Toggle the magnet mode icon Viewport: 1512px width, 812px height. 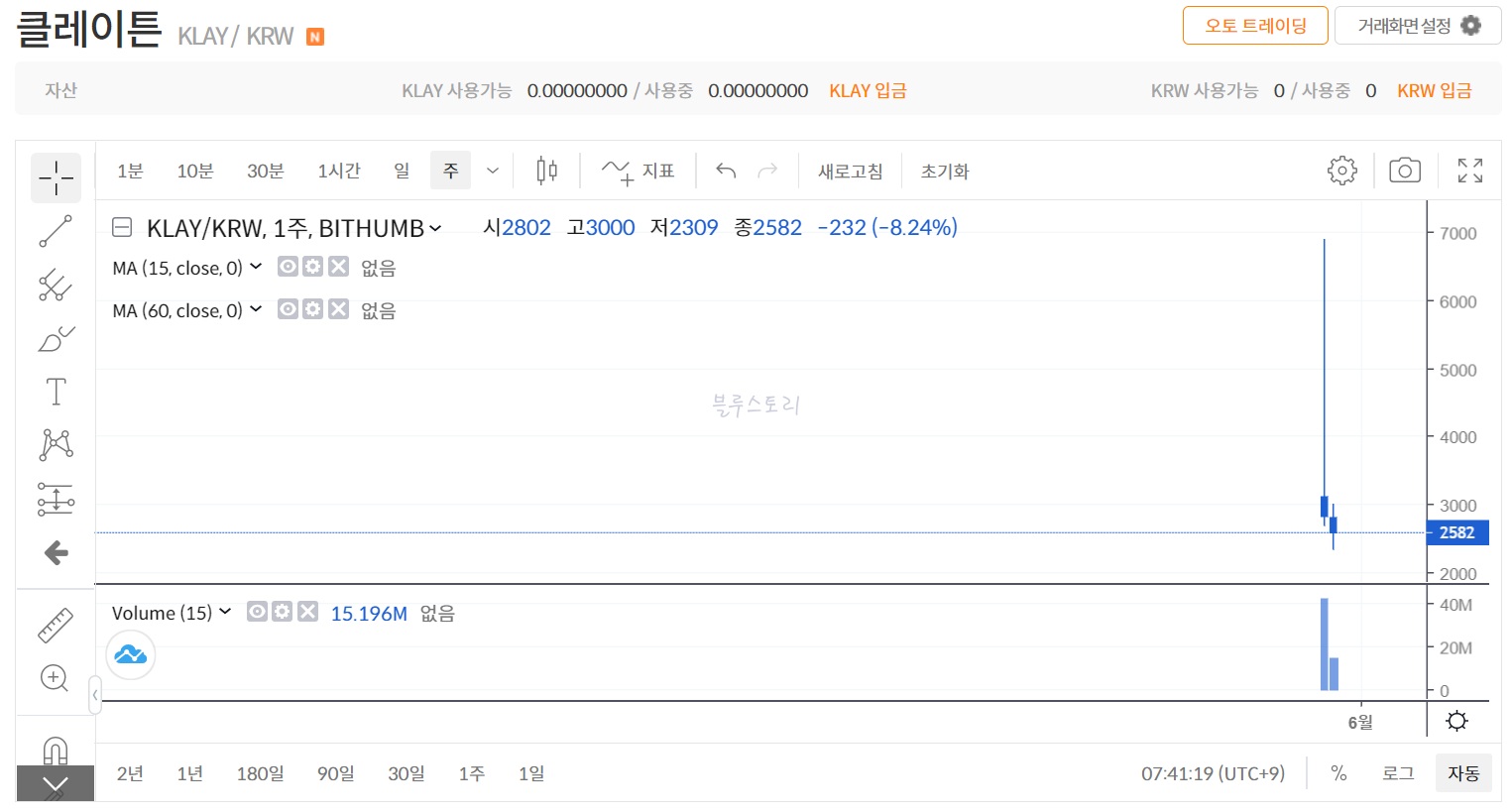click(56, 751)
